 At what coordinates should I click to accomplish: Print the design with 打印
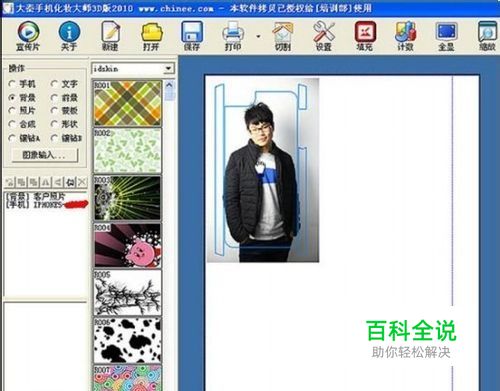coord(233,36)
